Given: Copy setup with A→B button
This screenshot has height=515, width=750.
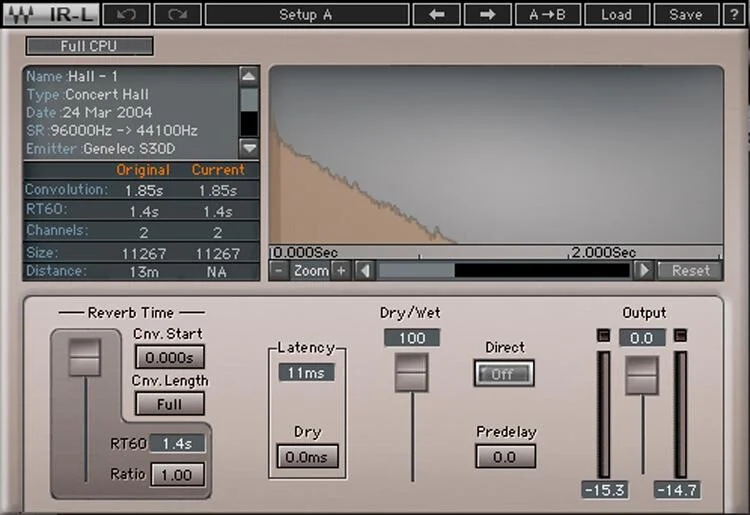Looking at the screenshot, I should 548,14.
